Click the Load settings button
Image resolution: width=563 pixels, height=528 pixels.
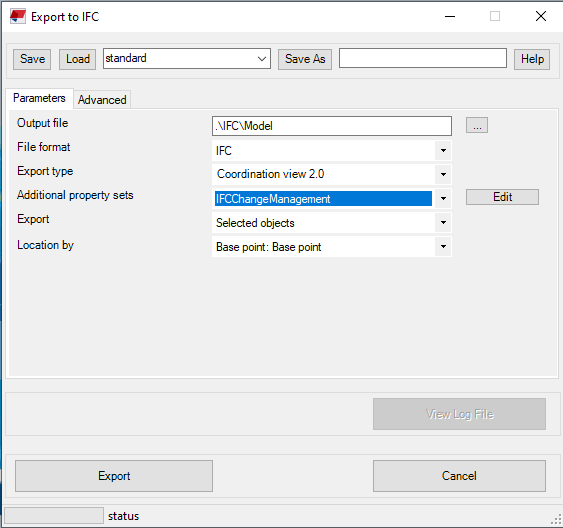click(78, 59)
